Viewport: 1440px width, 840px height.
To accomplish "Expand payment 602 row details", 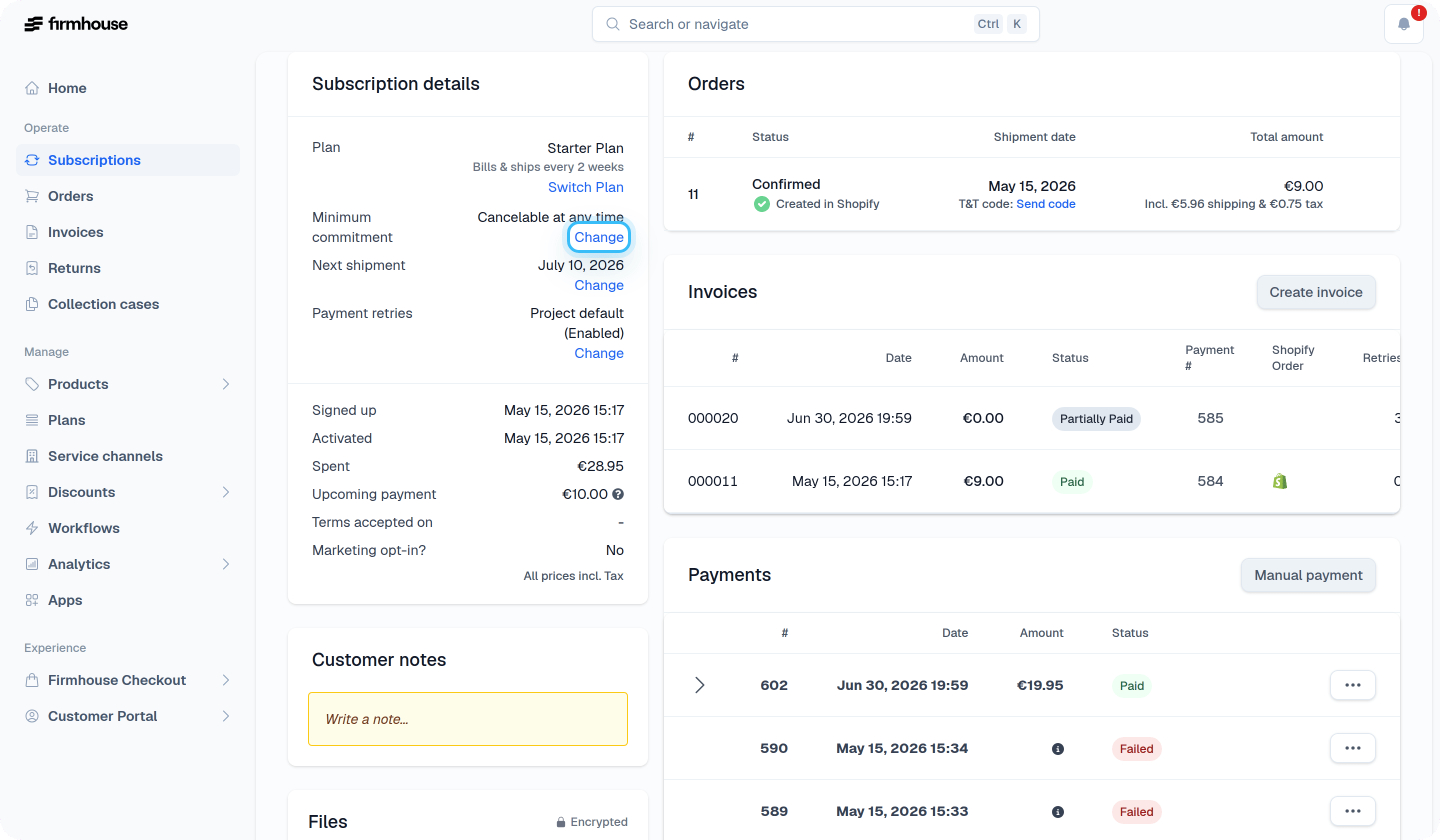I will point(699,685).
